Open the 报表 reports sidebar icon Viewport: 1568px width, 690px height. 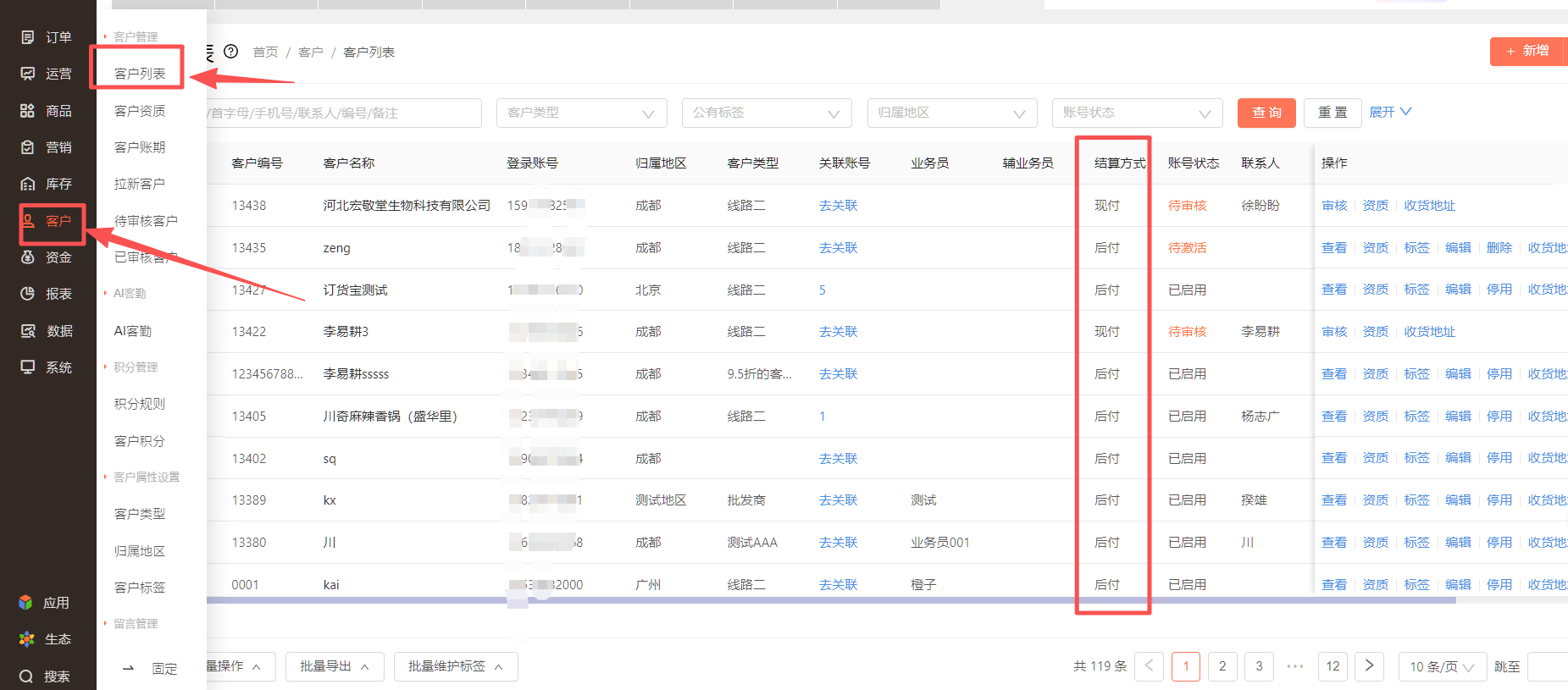tap(28, 294)
